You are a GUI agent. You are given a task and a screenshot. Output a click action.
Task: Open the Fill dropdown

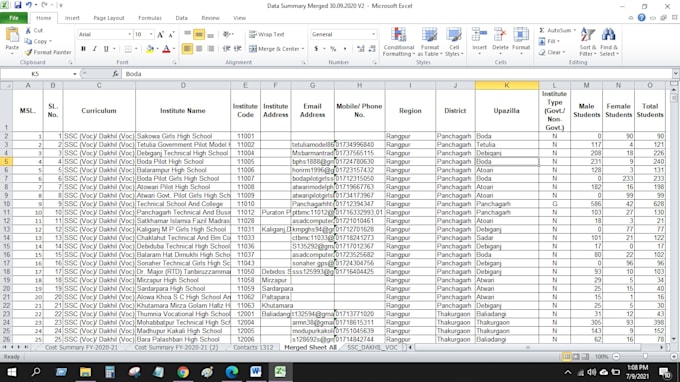(x=549, y=41)
